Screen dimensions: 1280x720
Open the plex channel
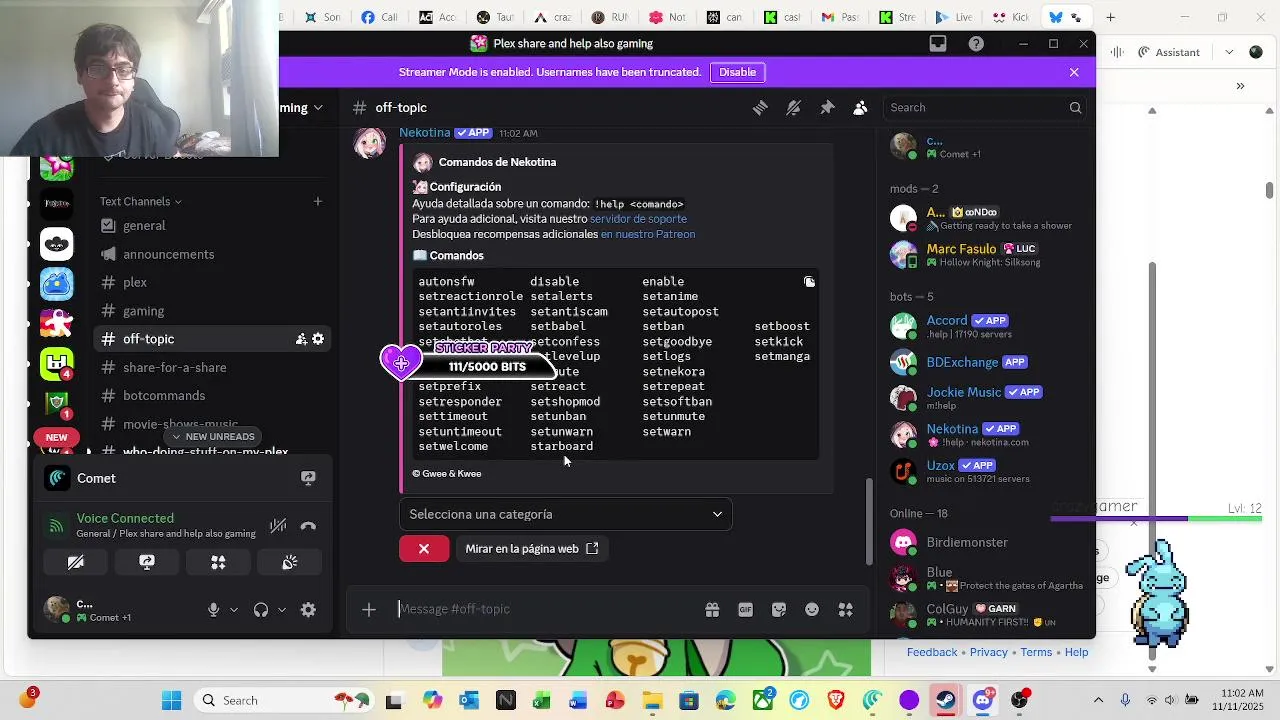pyautogui.click(x=212, y=283)
